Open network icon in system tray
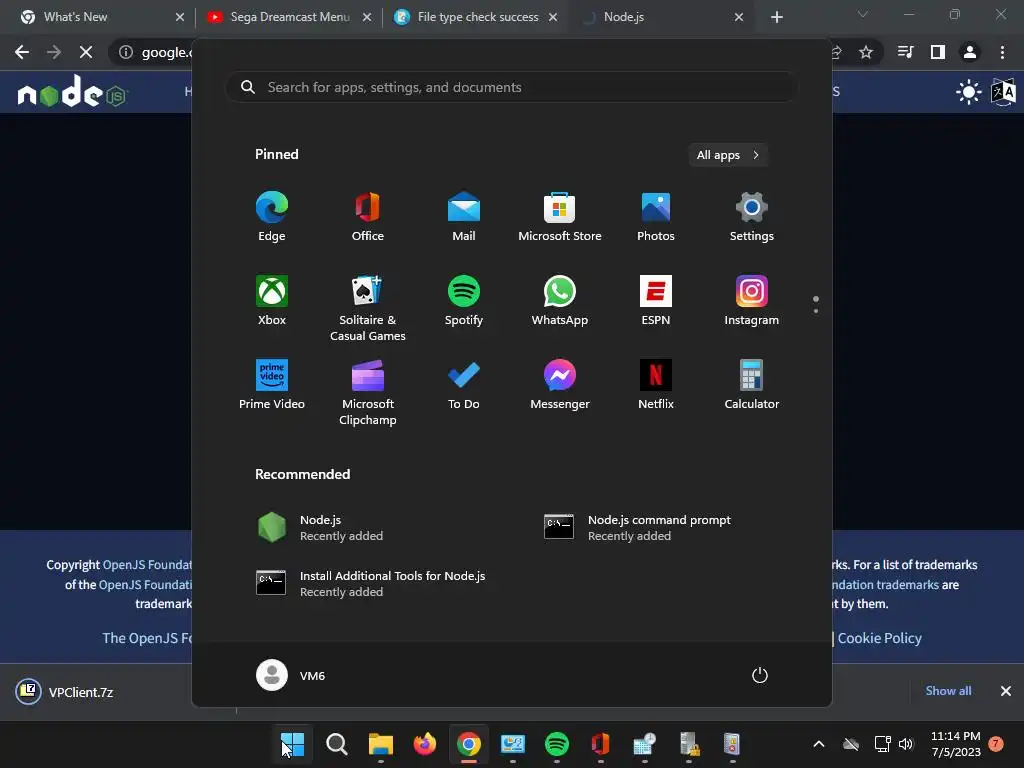Viewport: 1024px width, 768px height. (x=882, y=744)
